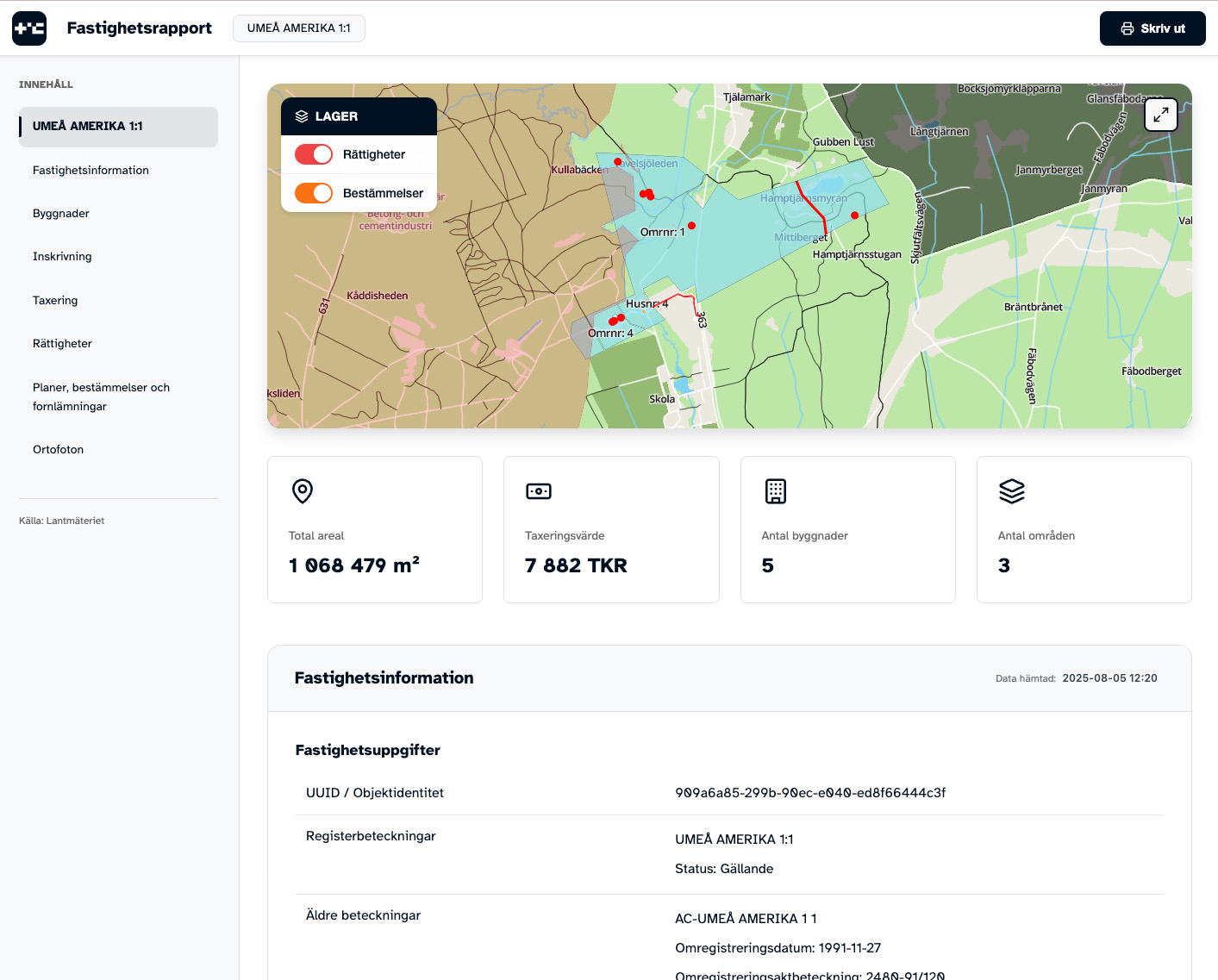The height and width of the screenshot is (980, 1218).
Task: Click the location pin icon above Total areal
Action: [x=303, y=491]
